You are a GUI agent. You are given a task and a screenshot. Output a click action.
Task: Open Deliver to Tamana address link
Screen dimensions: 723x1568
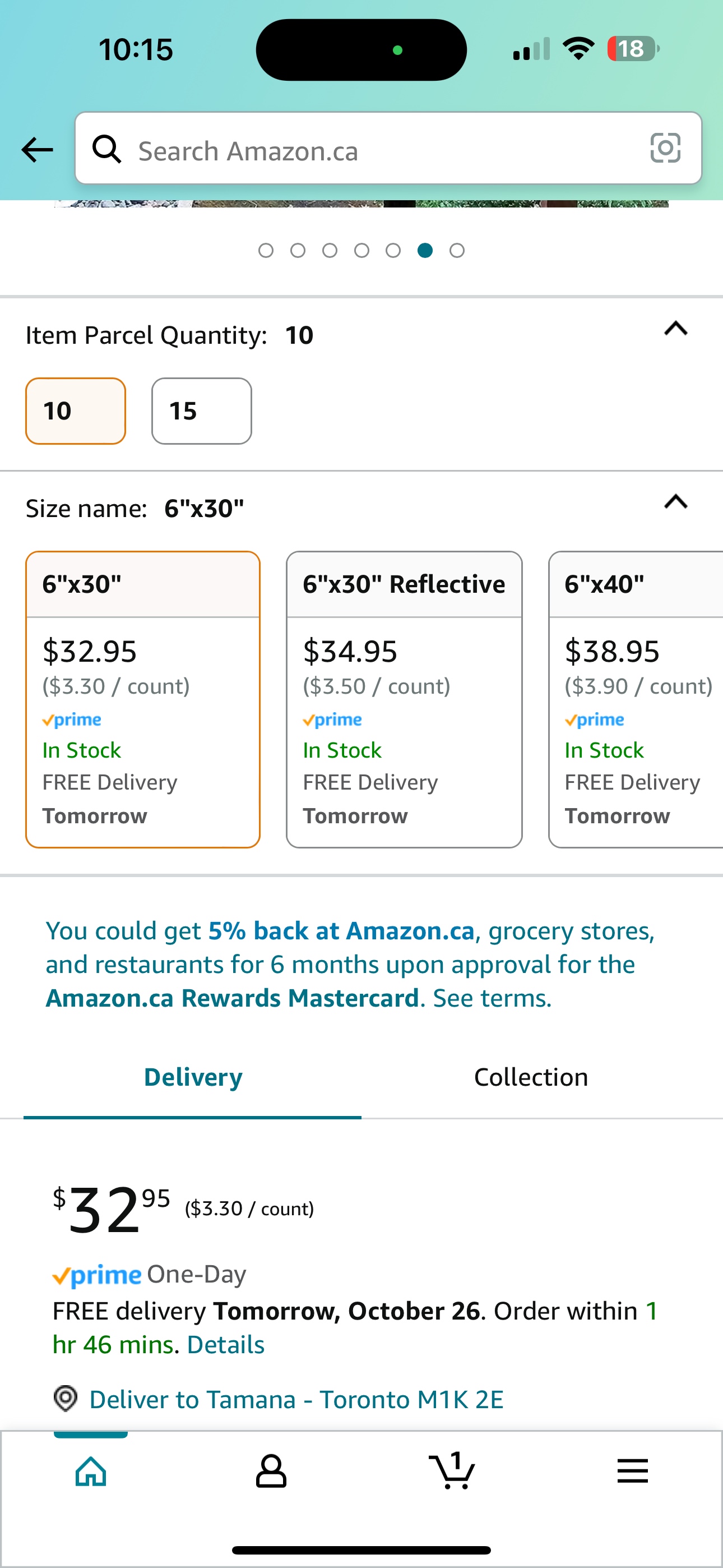(x=296, y=1399)
